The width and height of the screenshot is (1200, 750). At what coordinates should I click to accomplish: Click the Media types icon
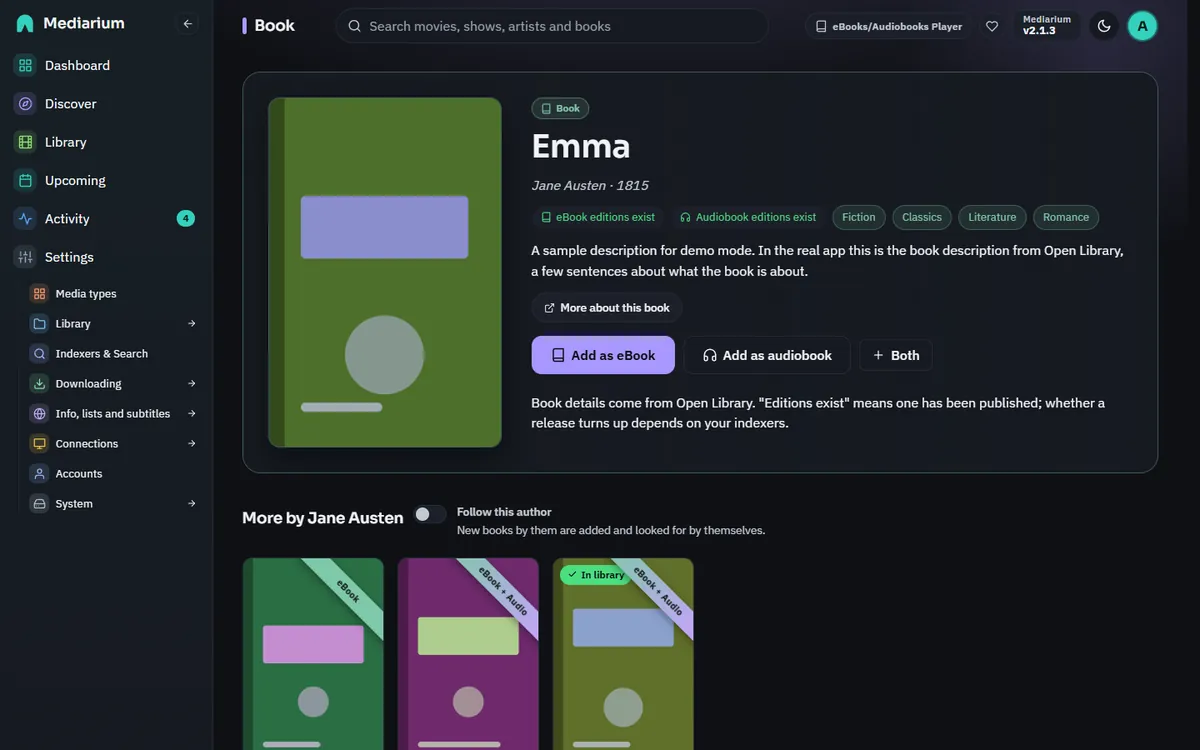tap(39, 294)
